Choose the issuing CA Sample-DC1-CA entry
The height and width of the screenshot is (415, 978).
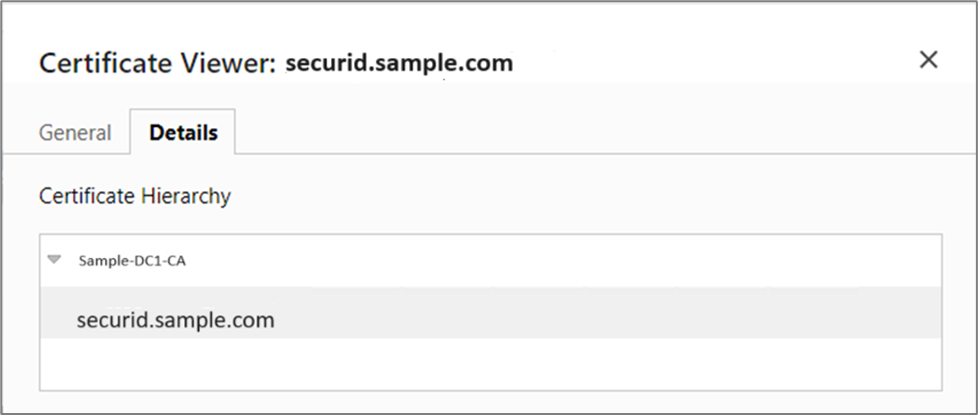click(132, 261)
